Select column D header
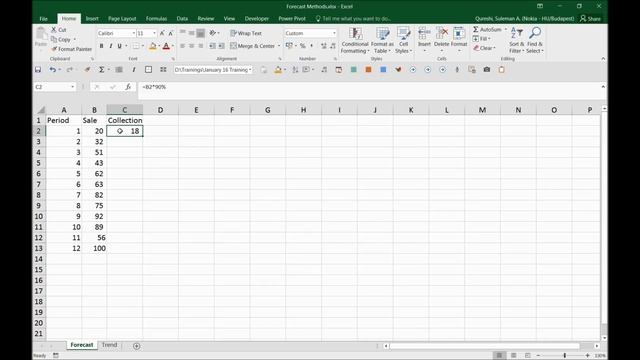Image resolution: width=640 pixels, height=360 pixels. coord(160,110)
